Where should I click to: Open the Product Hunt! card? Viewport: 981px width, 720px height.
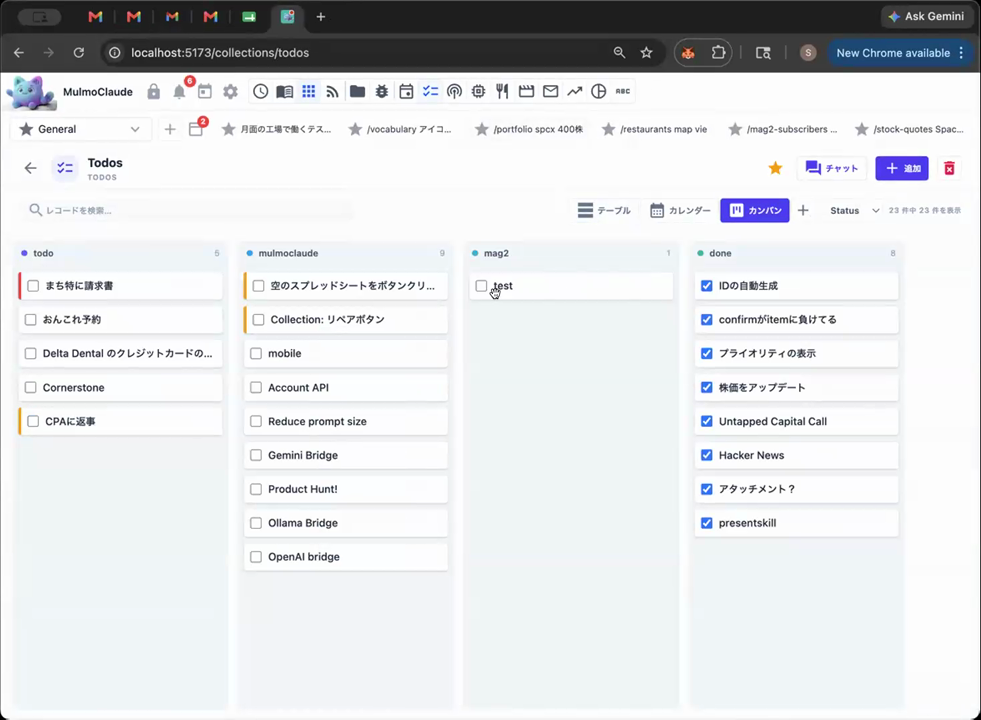(346, 489)
